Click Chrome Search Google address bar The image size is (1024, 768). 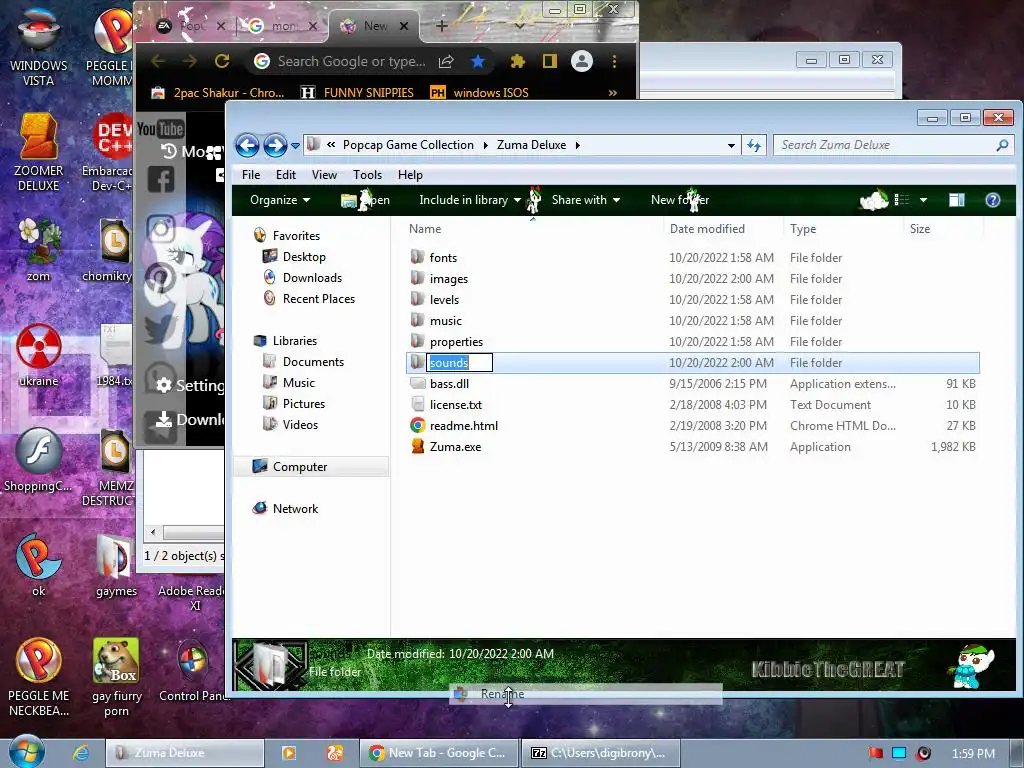coord(351,61)
